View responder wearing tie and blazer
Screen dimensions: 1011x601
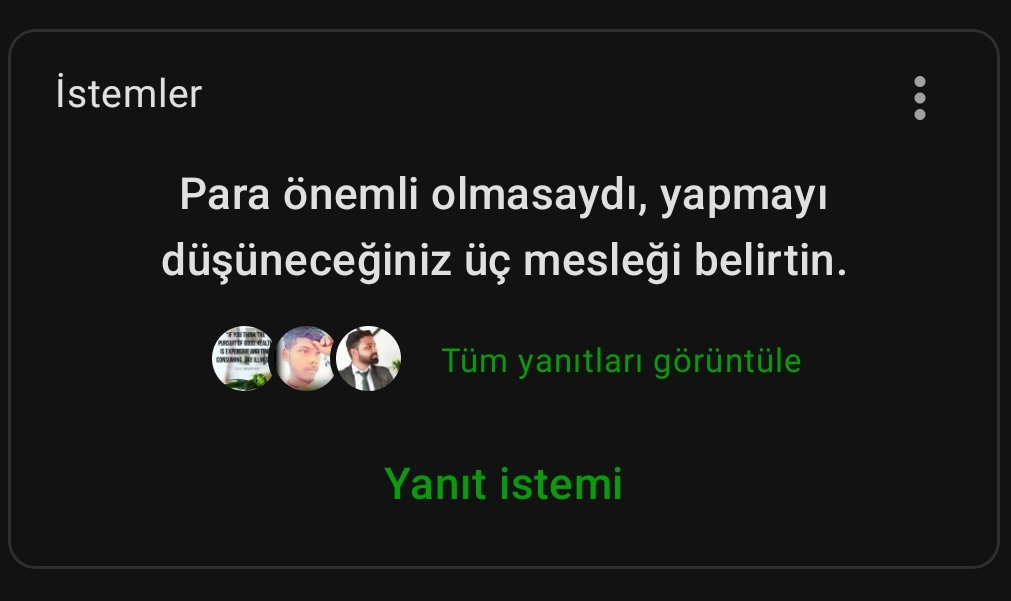(369, 358)
